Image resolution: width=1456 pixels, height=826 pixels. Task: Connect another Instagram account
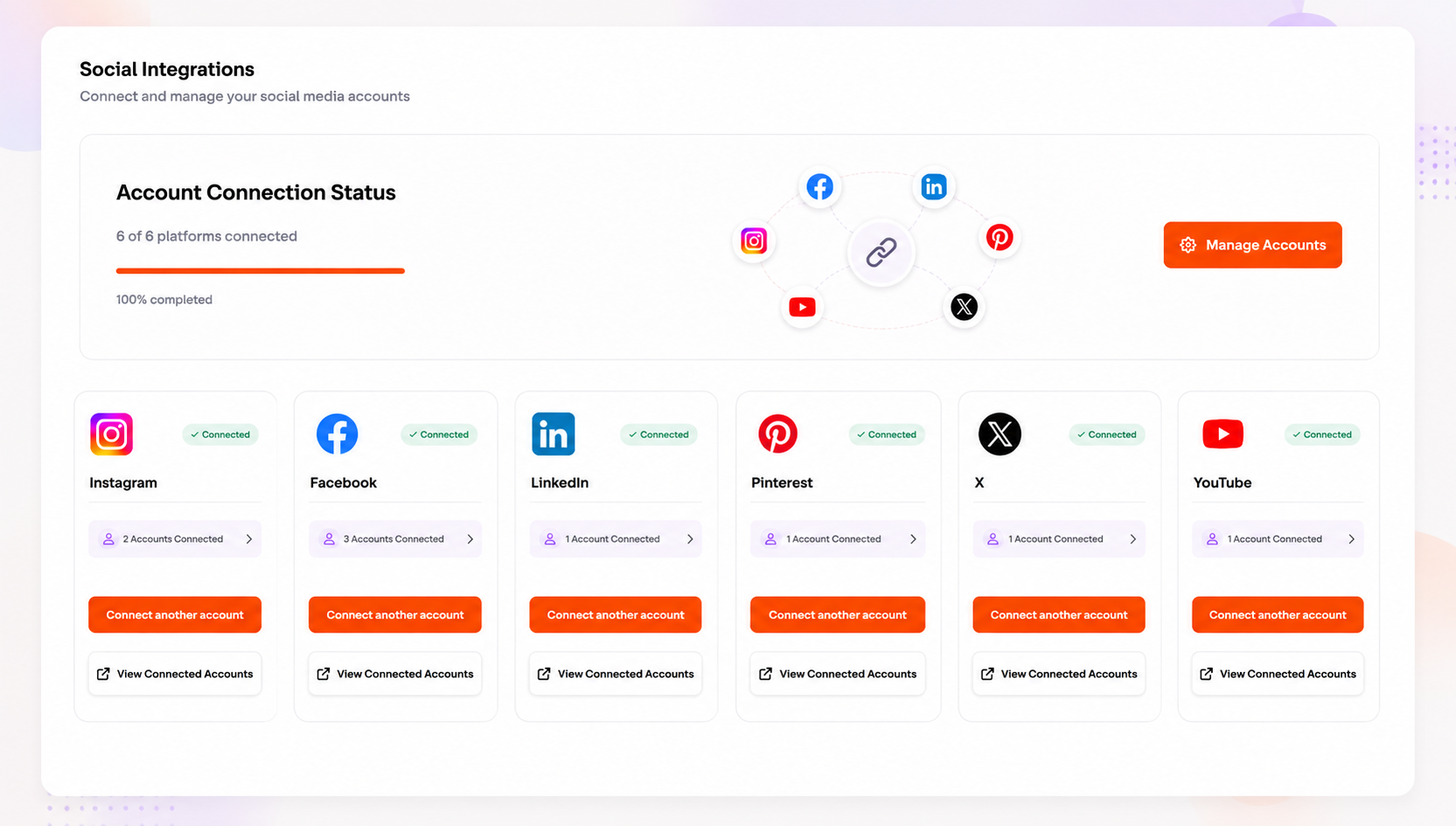175,614
